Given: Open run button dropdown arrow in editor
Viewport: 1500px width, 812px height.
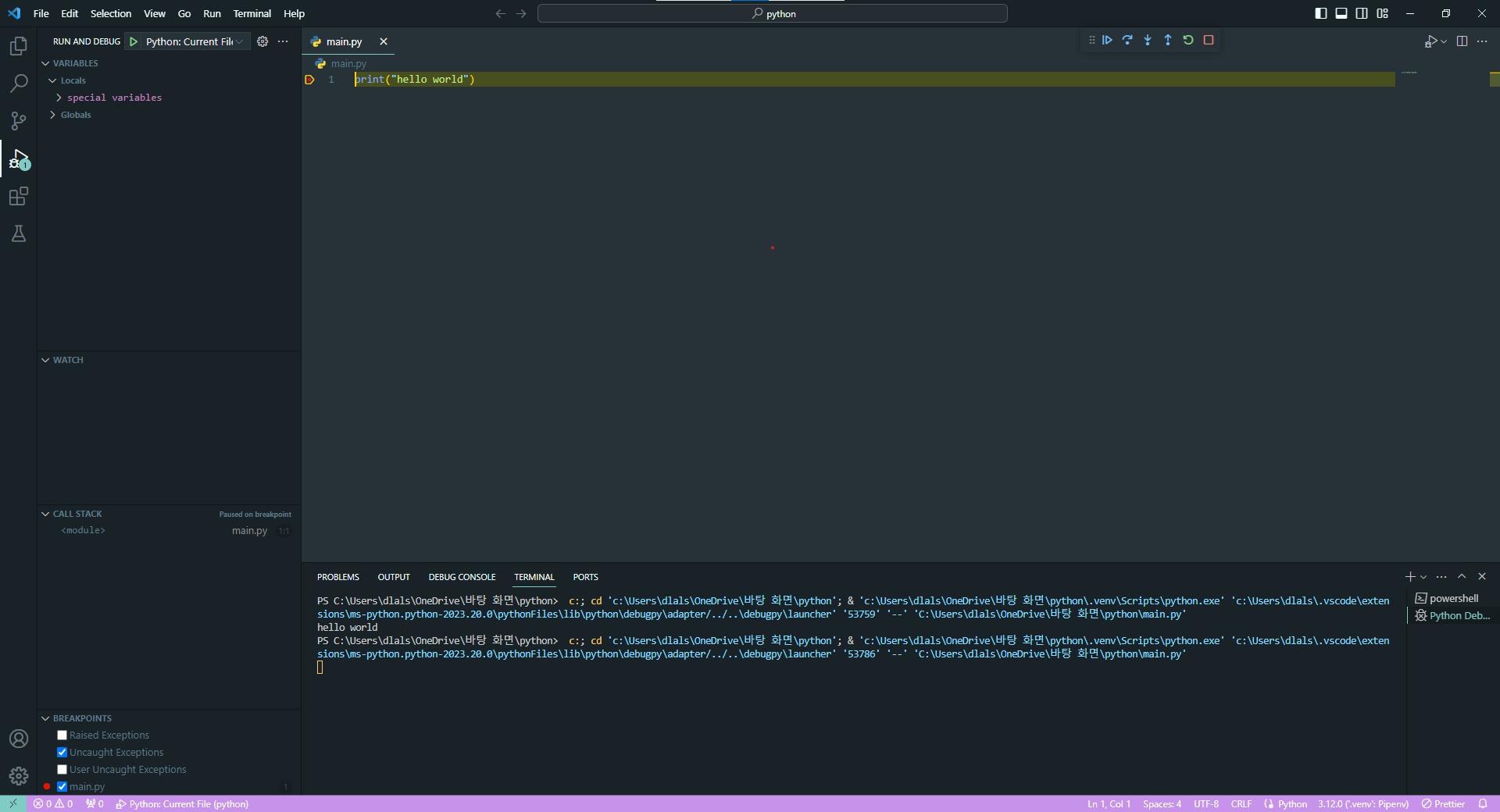Looking at the screenshot, I should [x=1444, y=41].
